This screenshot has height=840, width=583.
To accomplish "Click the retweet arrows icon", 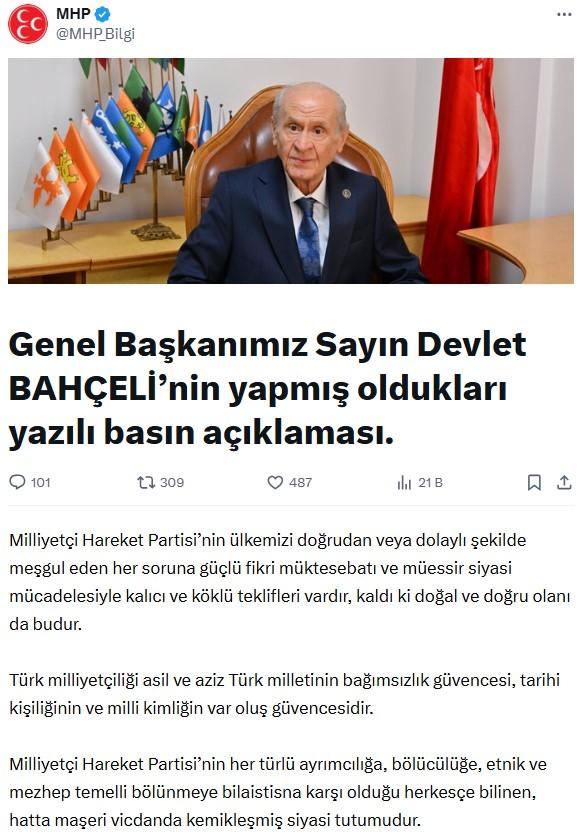I will point(146,482).
